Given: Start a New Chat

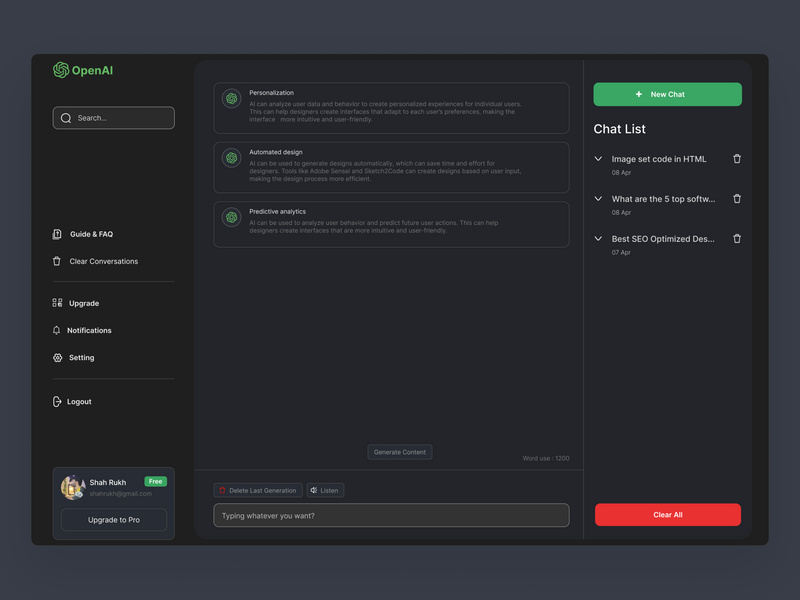Looking at the screenshot, I should point(667,94).
